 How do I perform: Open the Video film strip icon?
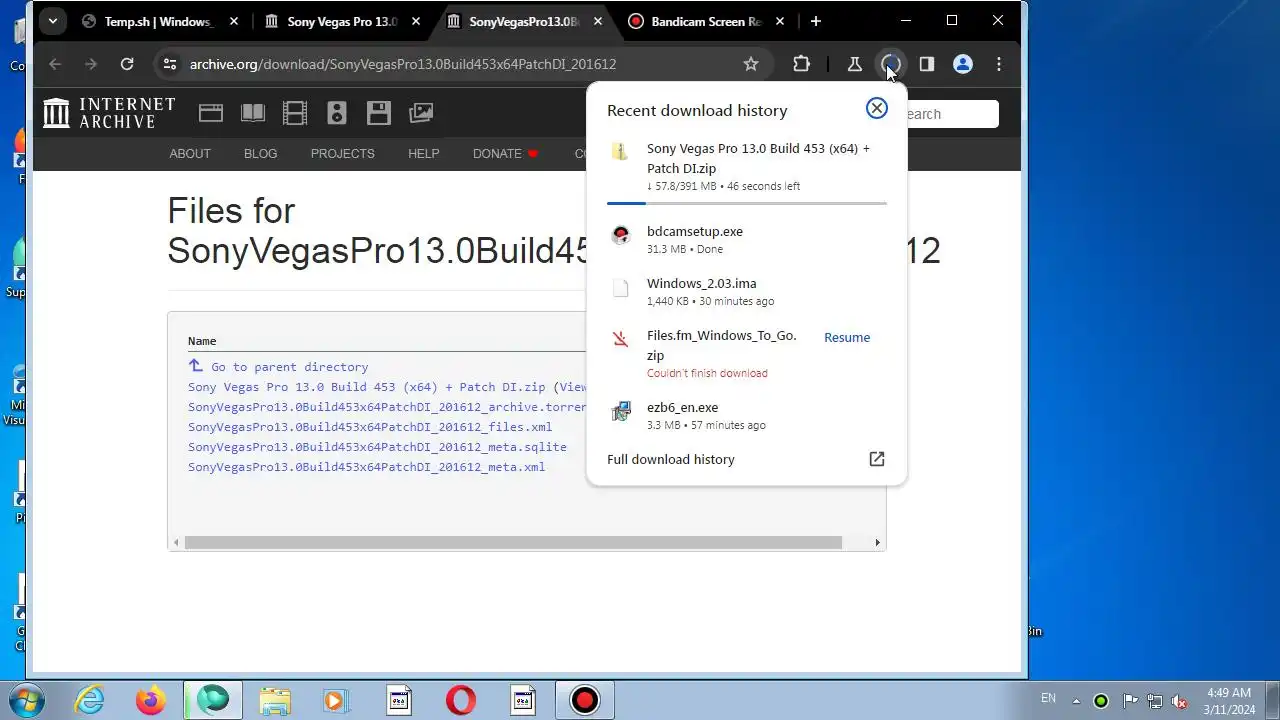click(295, 113)
